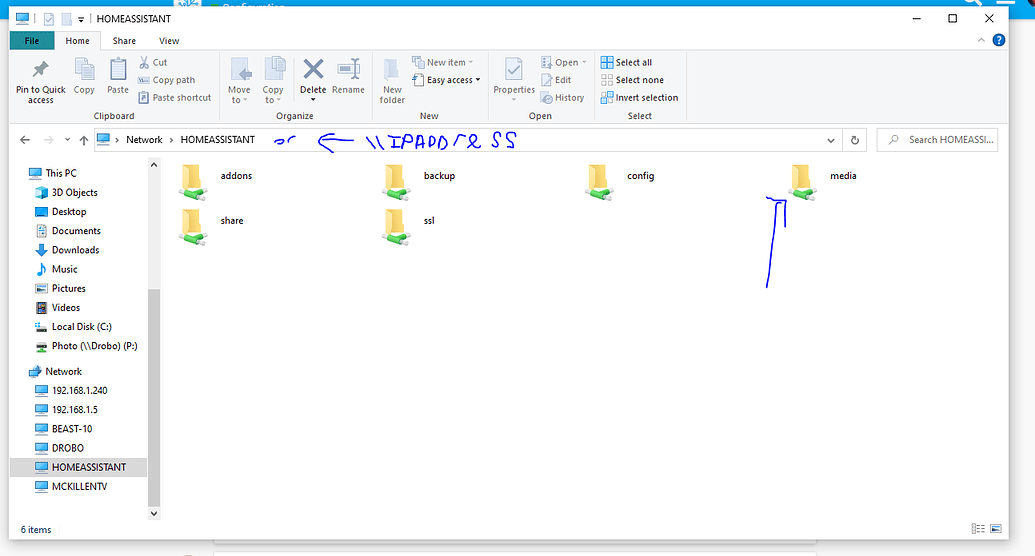Expand the Open dropdown
The height and width of the screenshot is (556, 1035).
[584, 62]
